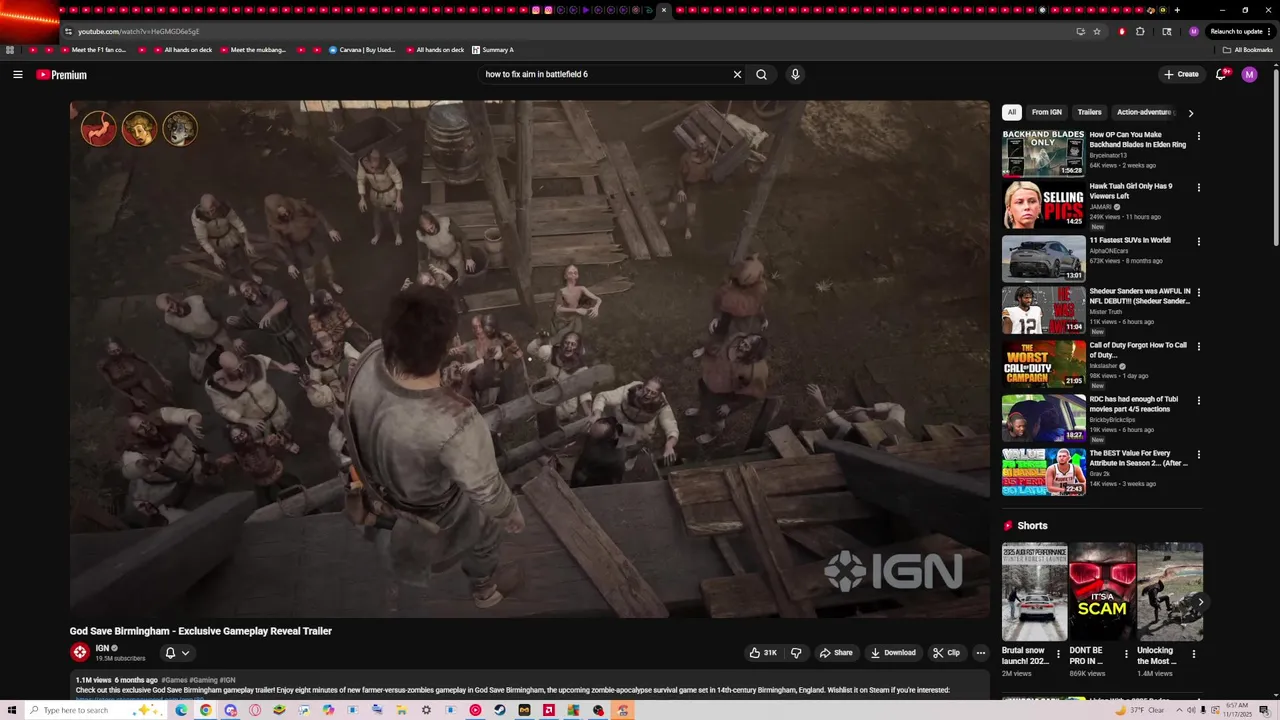Click Relaunch to update button
Viewport: 1280px width, 720px height.
(1240, 31)
